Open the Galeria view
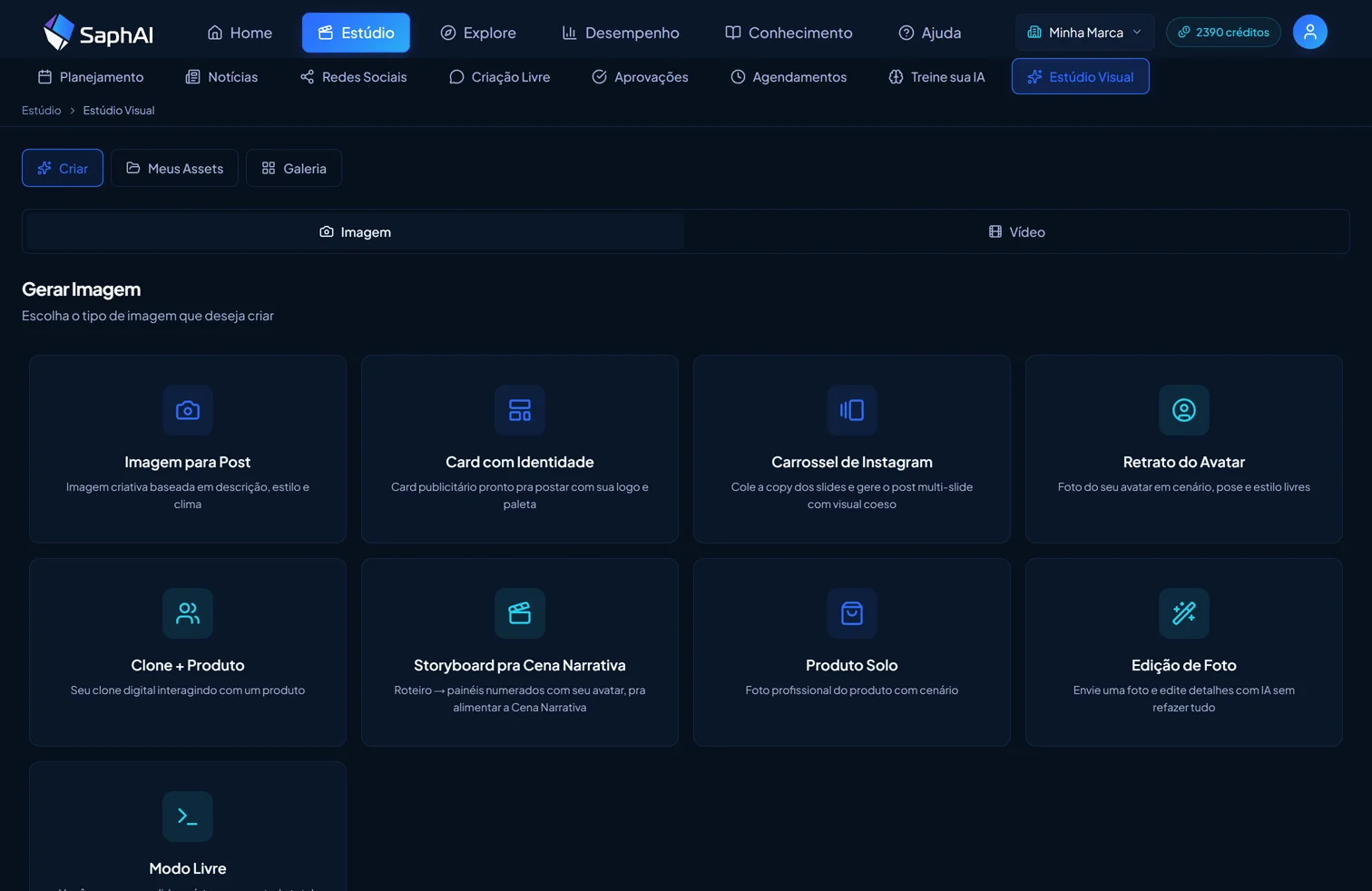Image resolution: width=1372 pixels, height=891 pixels. [294, 168]
